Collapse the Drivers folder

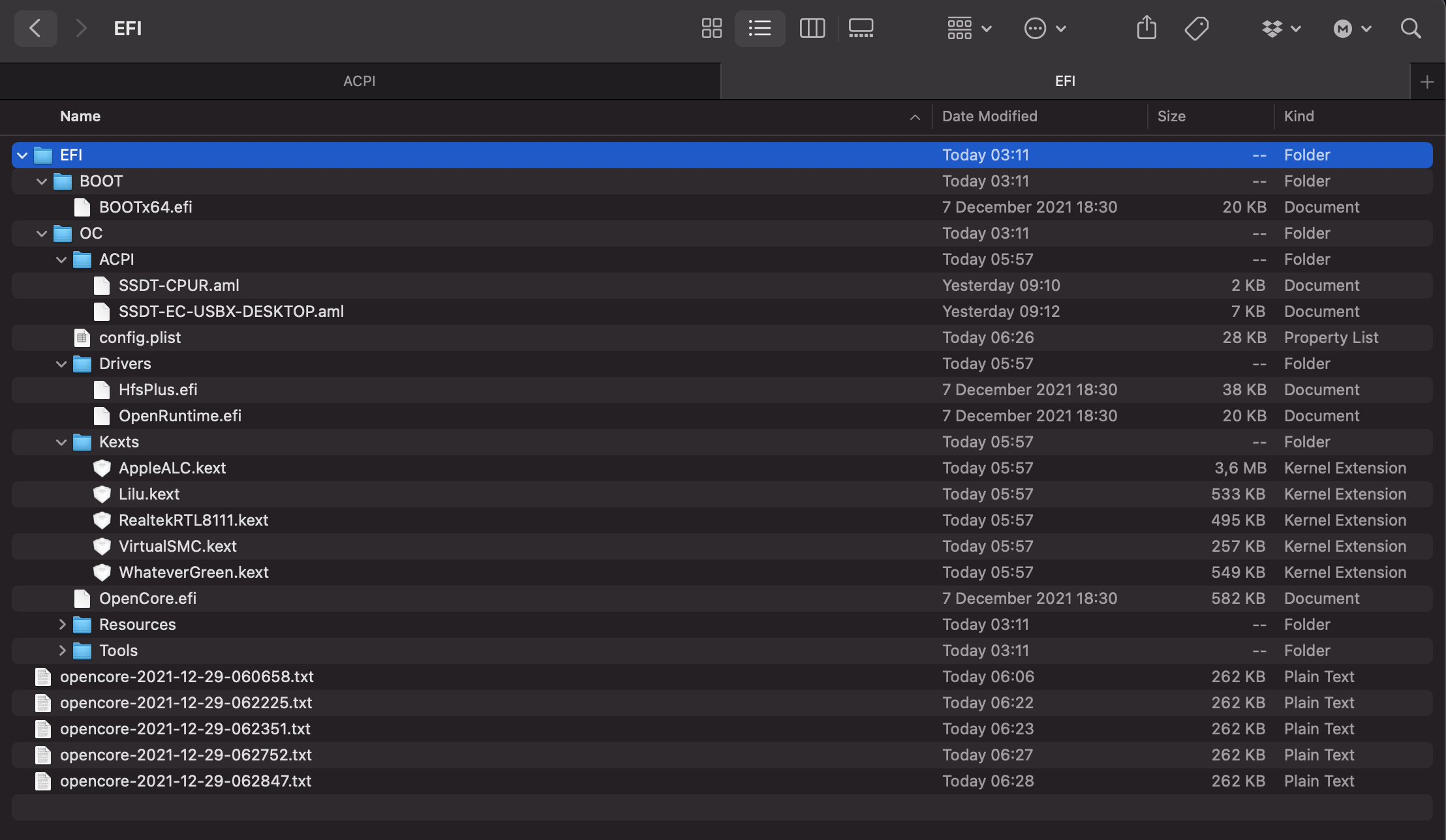61,364
